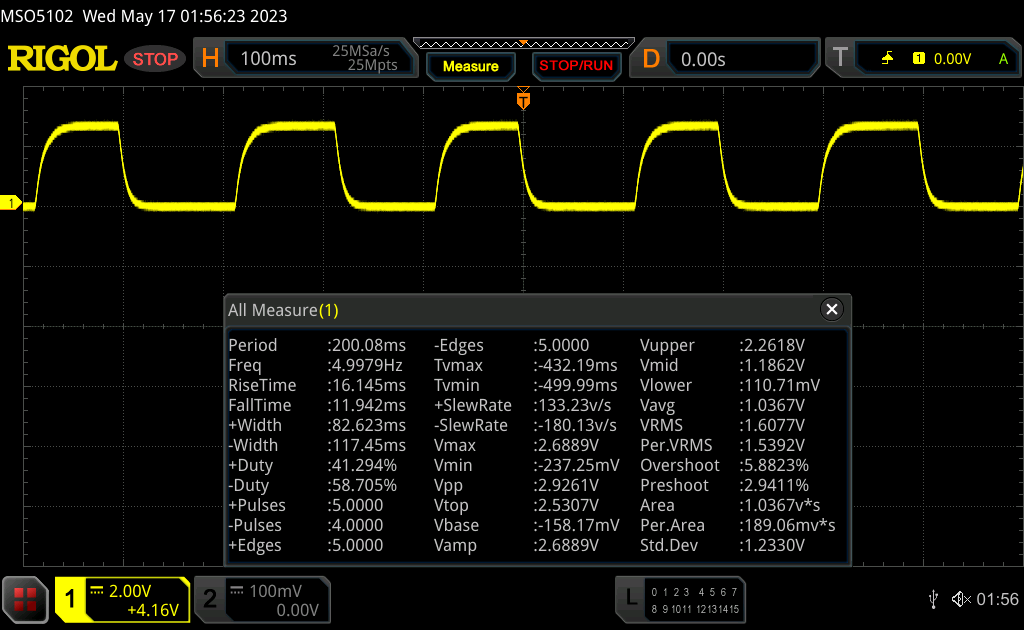
Task: Click the trigger T label box
Action: [840, 58]
